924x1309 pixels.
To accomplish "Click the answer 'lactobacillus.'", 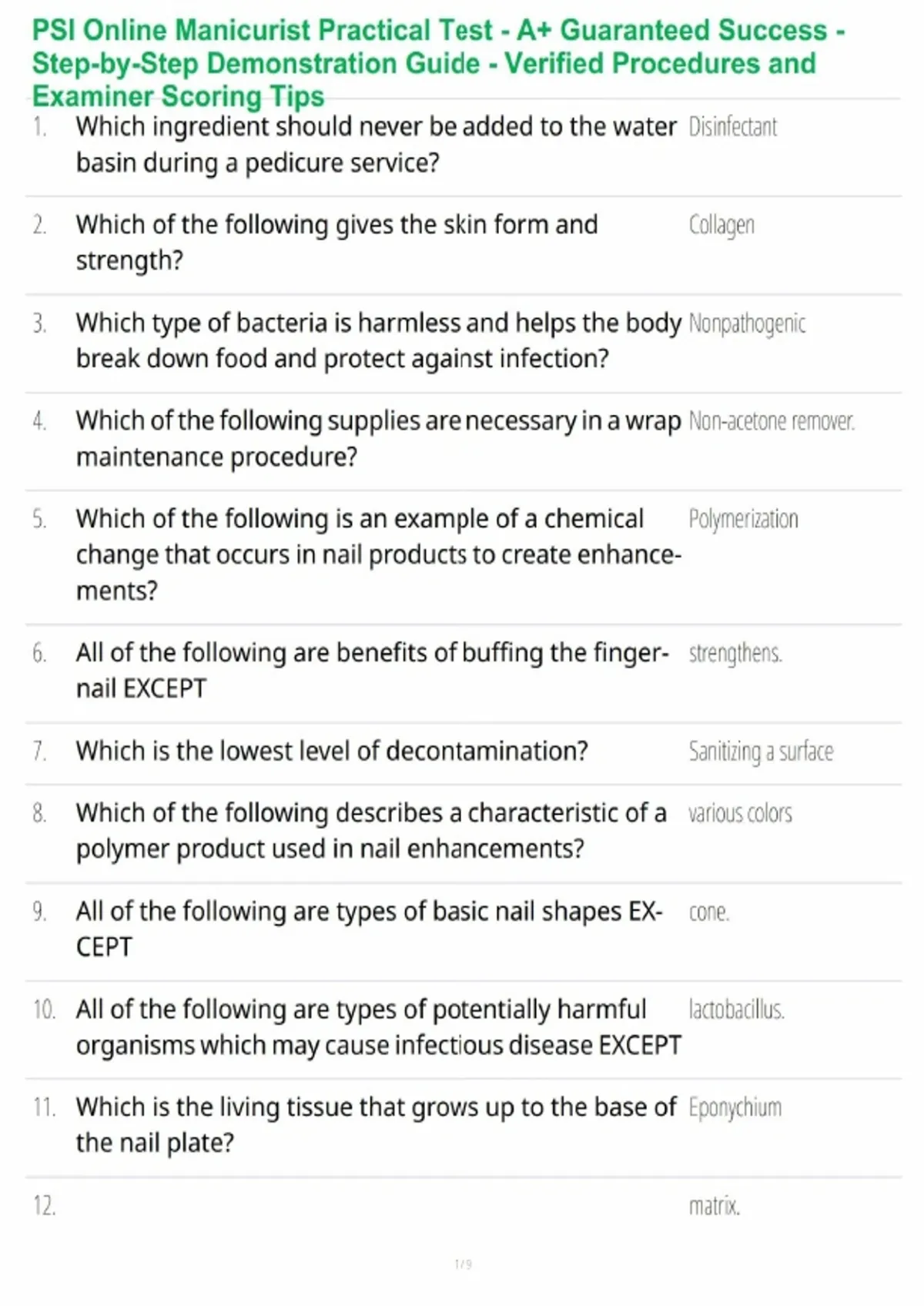I will 736,1009.
